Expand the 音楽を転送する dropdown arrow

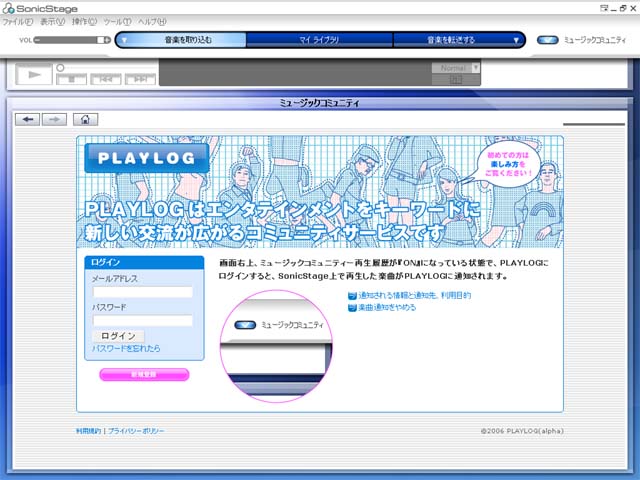(516, 40)
